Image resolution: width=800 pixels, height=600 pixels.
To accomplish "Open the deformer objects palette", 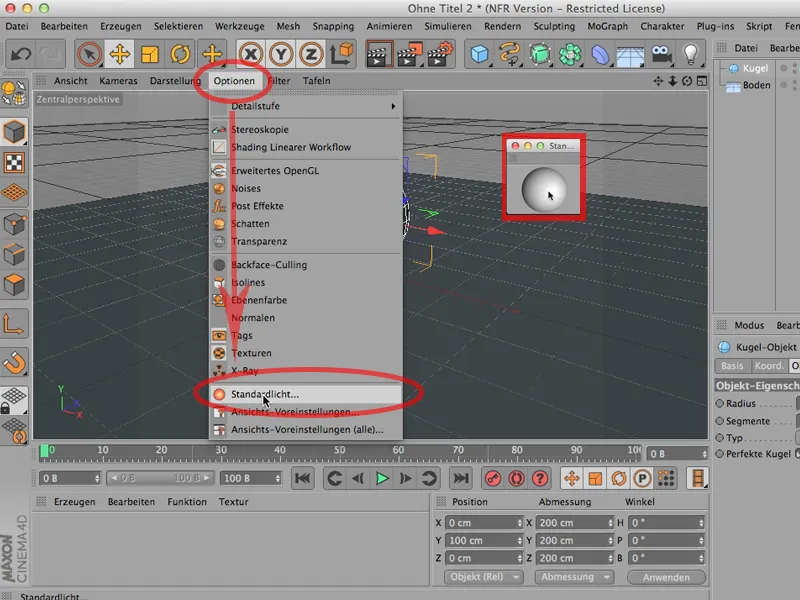I will click(x=600, y=54).
